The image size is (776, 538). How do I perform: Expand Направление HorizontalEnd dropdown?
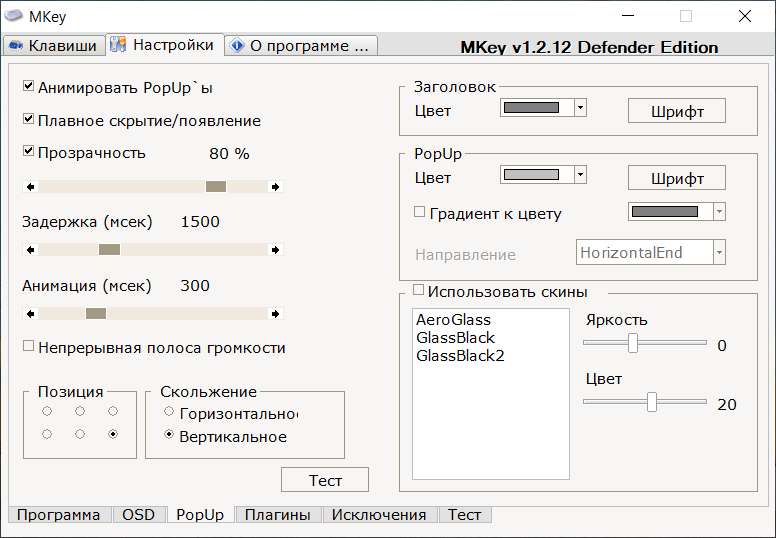pyautogui.click(x=719, y=252)
